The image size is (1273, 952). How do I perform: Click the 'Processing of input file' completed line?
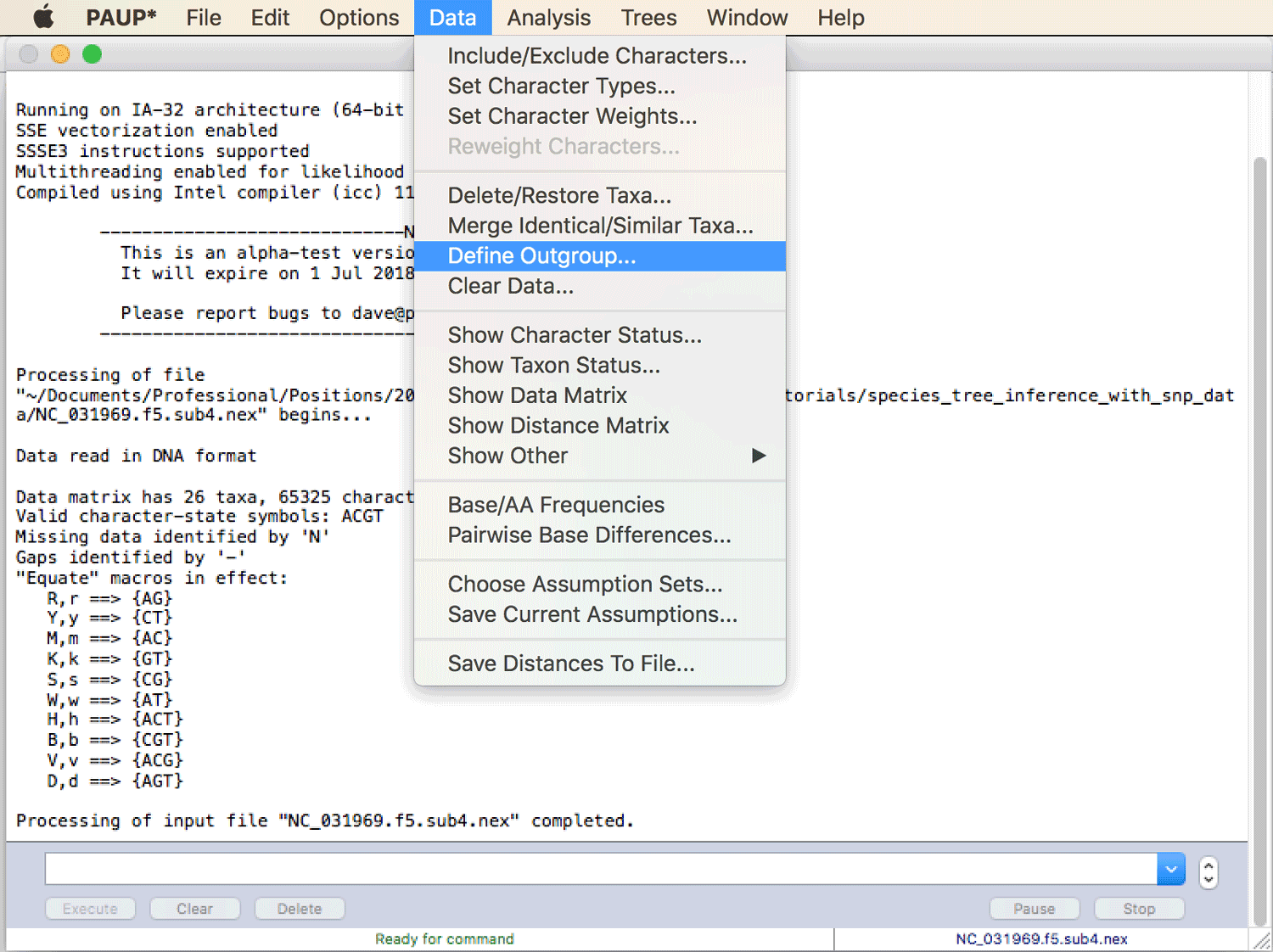[325, 821]
